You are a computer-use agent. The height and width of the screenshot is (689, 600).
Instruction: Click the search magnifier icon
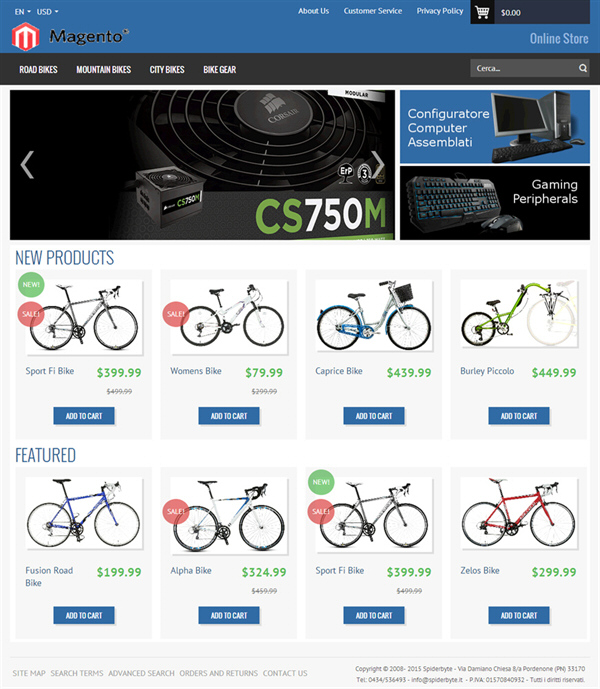tap(583, 68)
